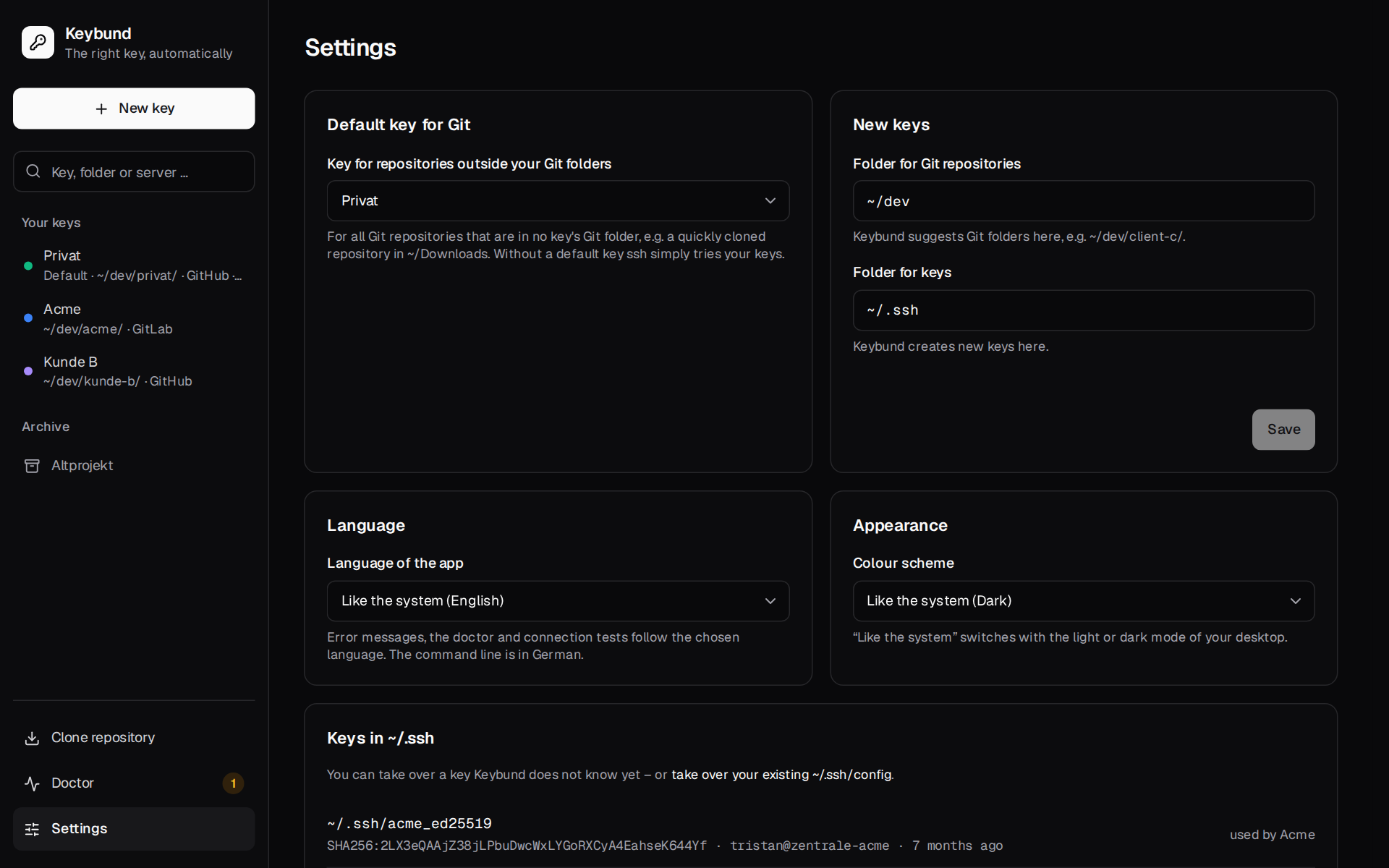The image size is (1389, 868).
Task: Click the Folder for keys field
Action: point(1084,310)
